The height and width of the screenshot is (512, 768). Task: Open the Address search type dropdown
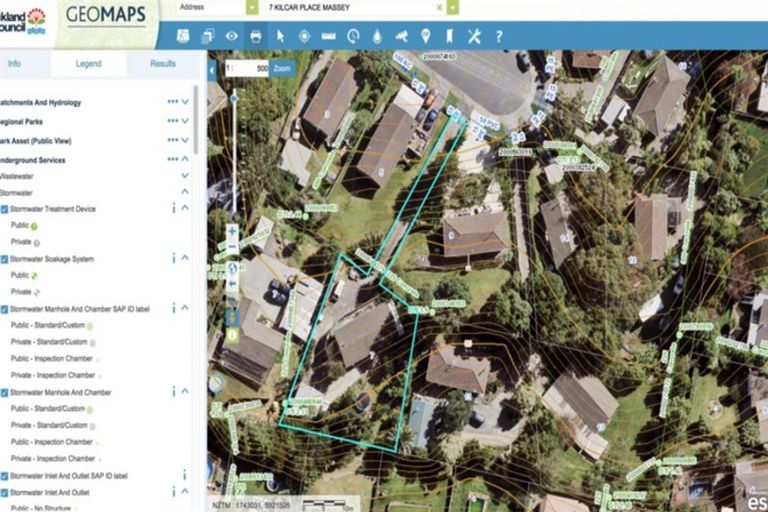[x=251, y=7]
